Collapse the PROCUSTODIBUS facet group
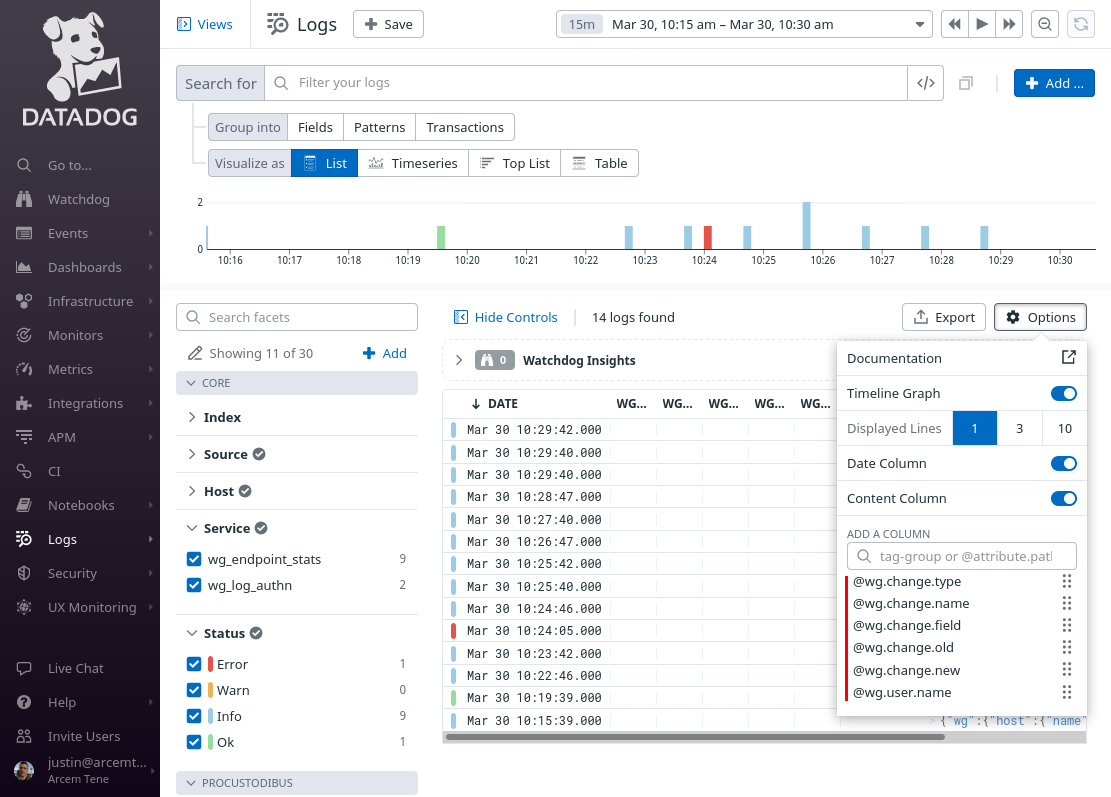The image size is (1111, 797). [x=297, y=783]
